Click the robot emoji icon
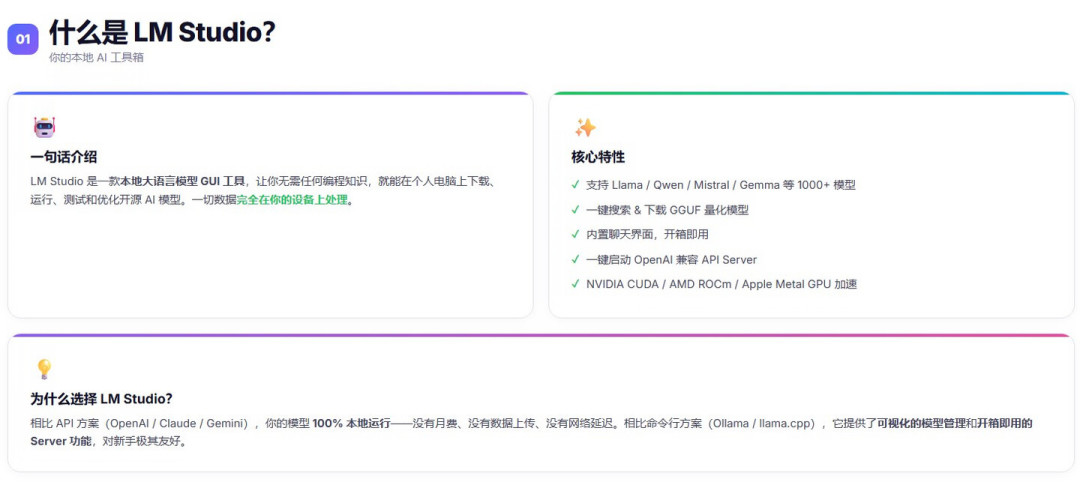This screenshot has width=1080, height=482. [x=44, y=127]
